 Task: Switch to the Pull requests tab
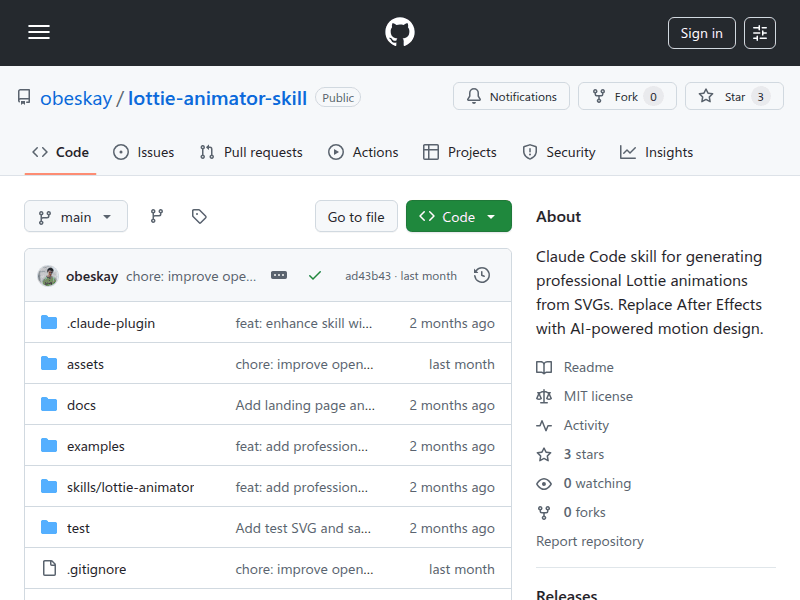coord(251,152)
